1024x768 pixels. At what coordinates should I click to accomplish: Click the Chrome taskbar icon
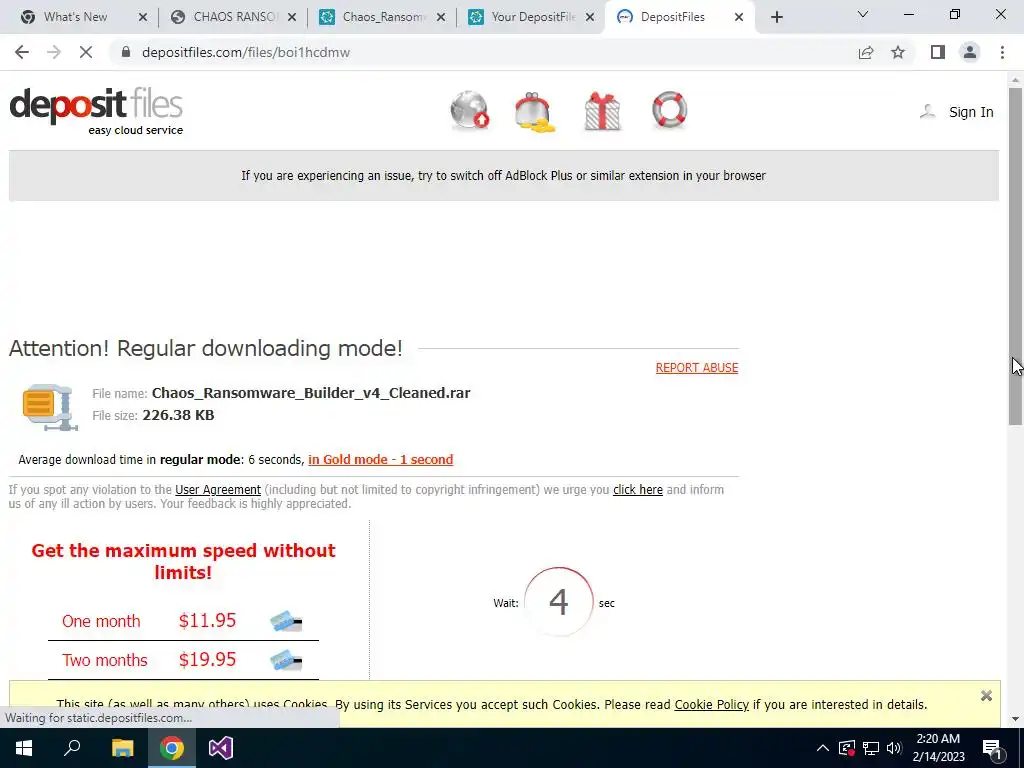(x=172, y=748)
